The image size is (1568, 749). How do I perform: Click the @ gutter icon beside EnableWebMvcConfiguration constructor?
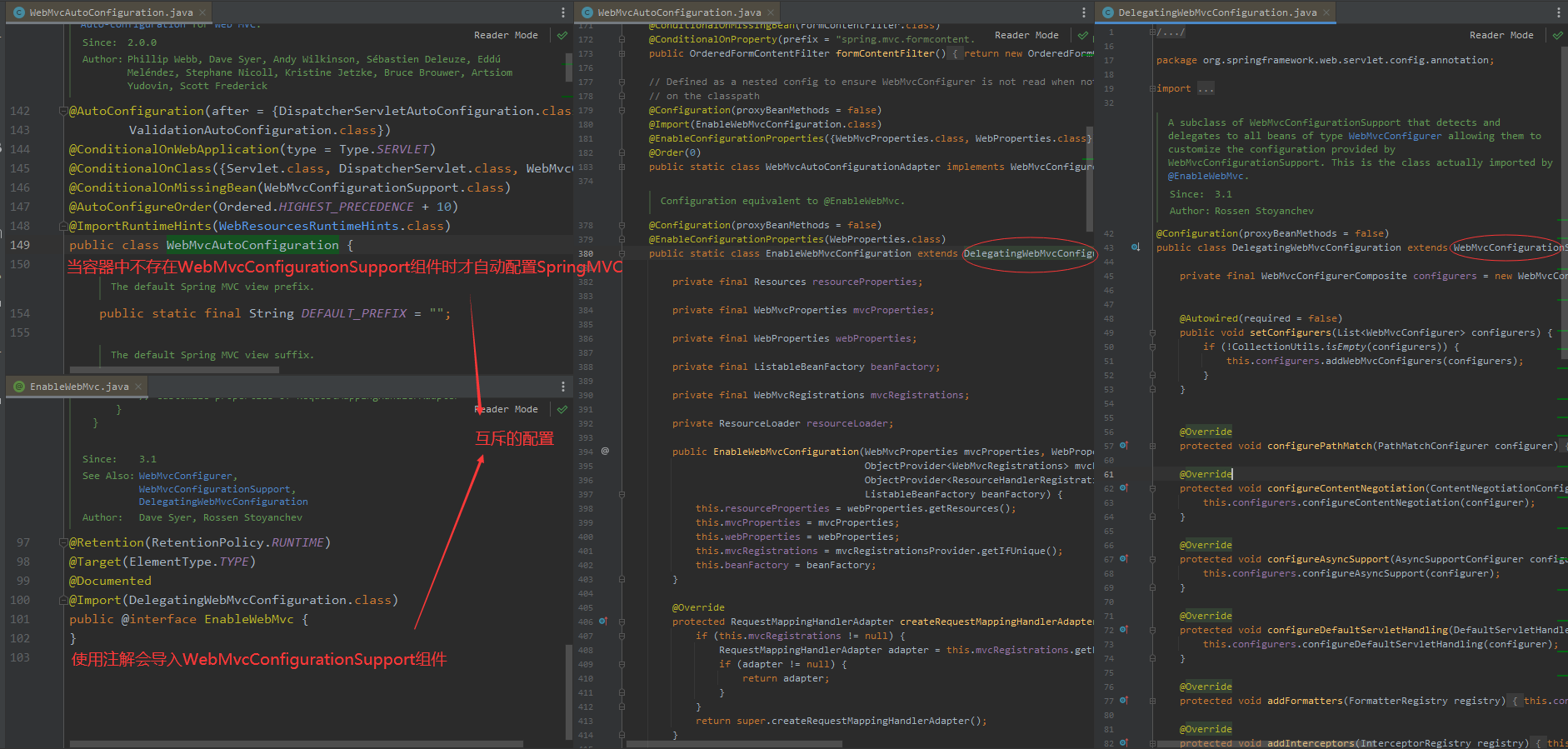pyautogui.click(x=605, y=451)
